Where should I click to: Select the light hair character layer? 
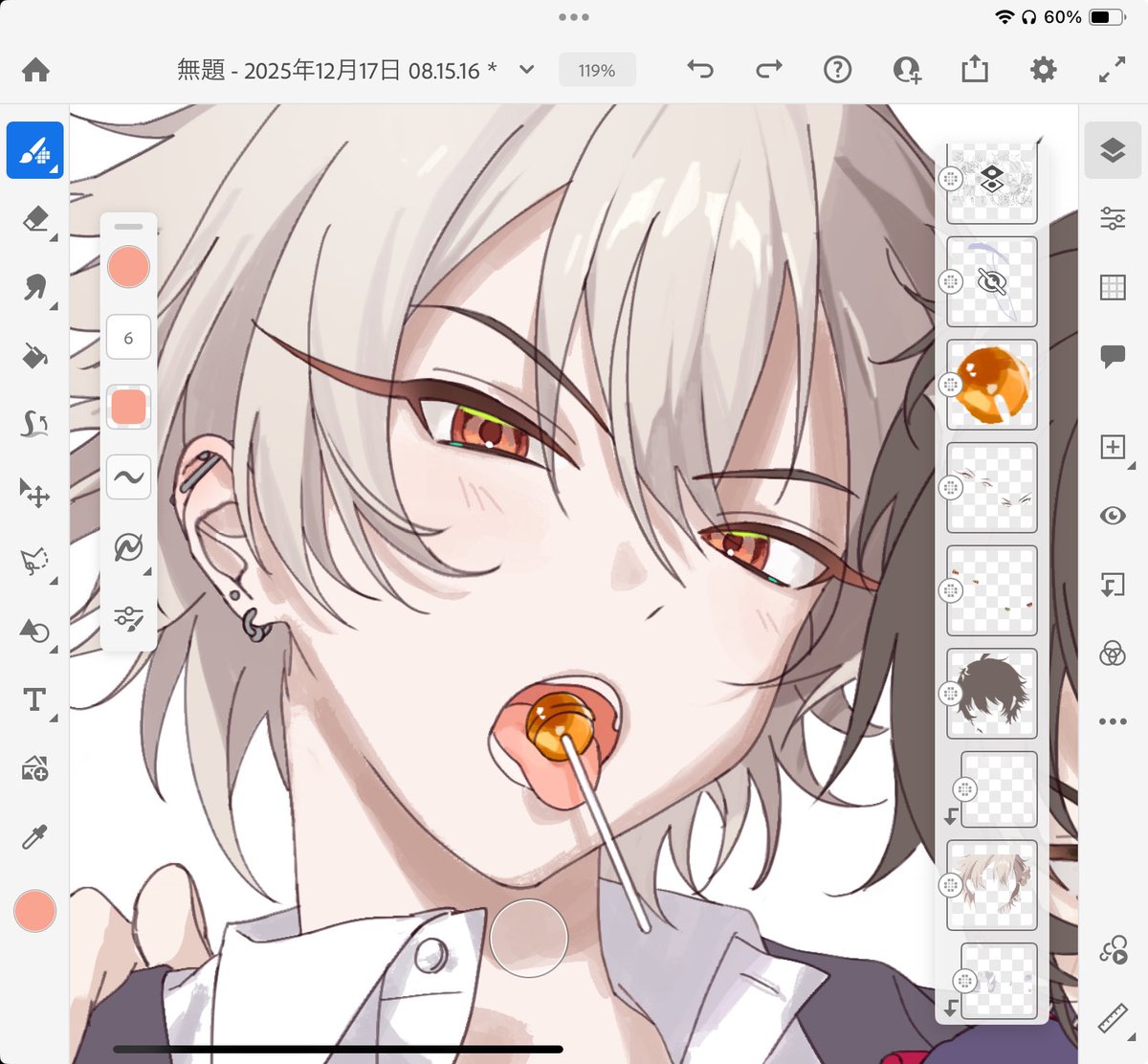(992, 886)
